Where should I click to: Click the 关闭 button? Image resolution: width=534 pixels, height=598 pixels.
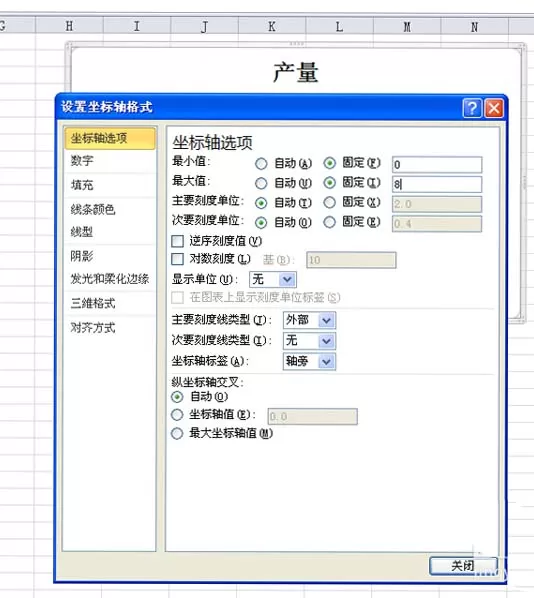coord(463,566)
